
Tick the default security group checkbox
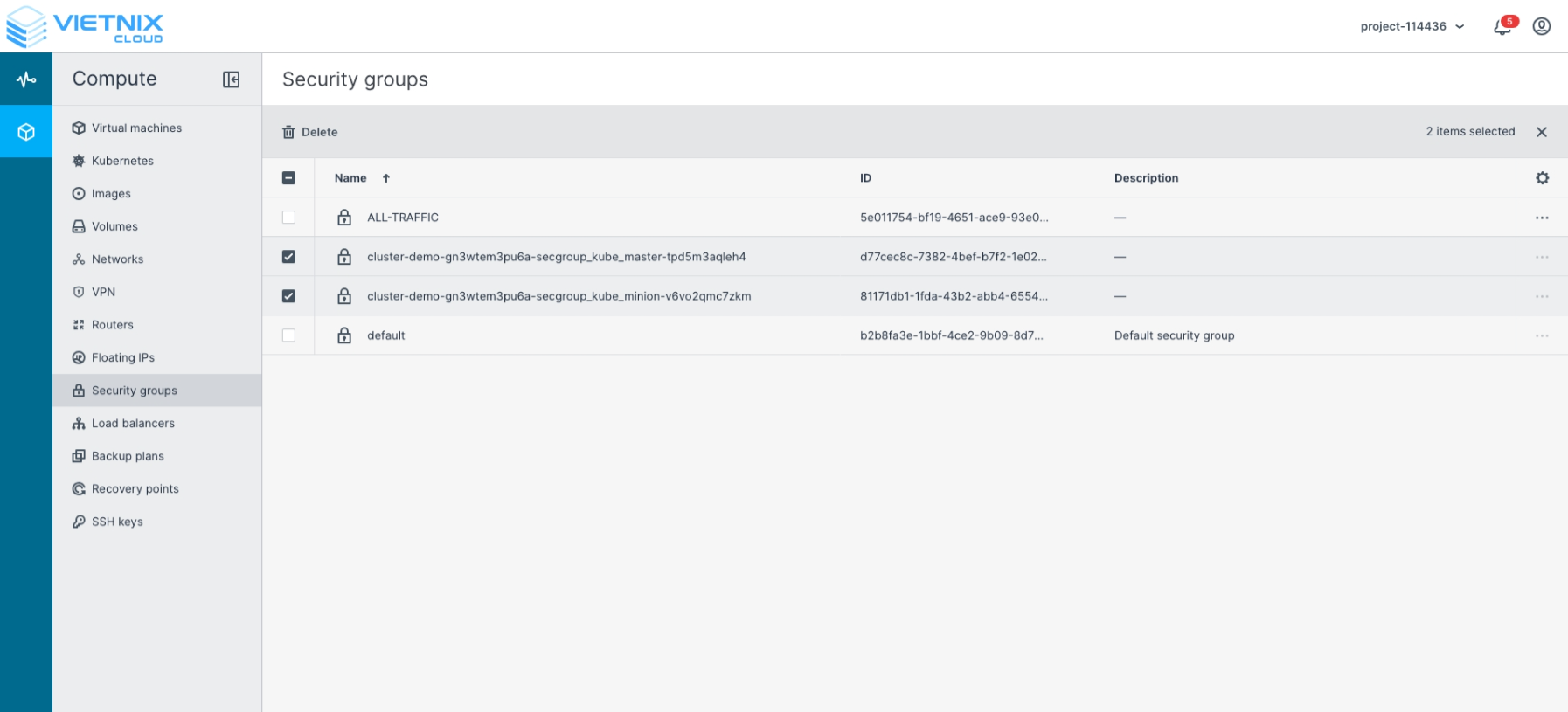click(288, 335)
